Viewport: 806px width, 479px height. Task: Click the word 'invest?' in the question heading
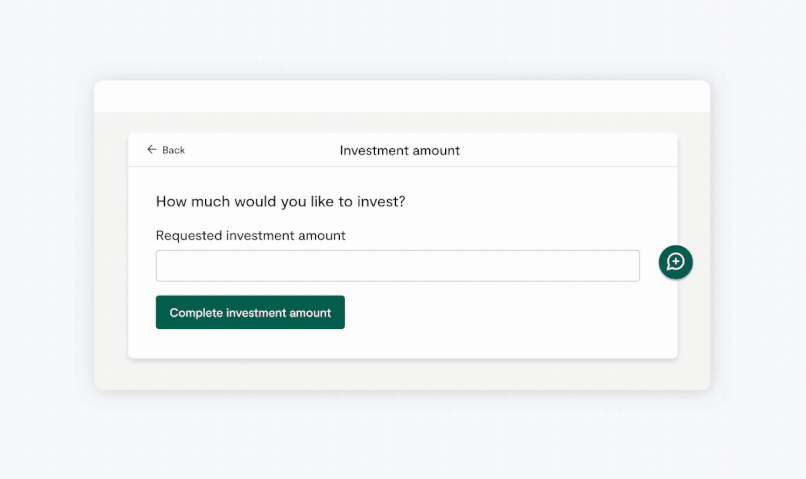click(x=381, y=201)
